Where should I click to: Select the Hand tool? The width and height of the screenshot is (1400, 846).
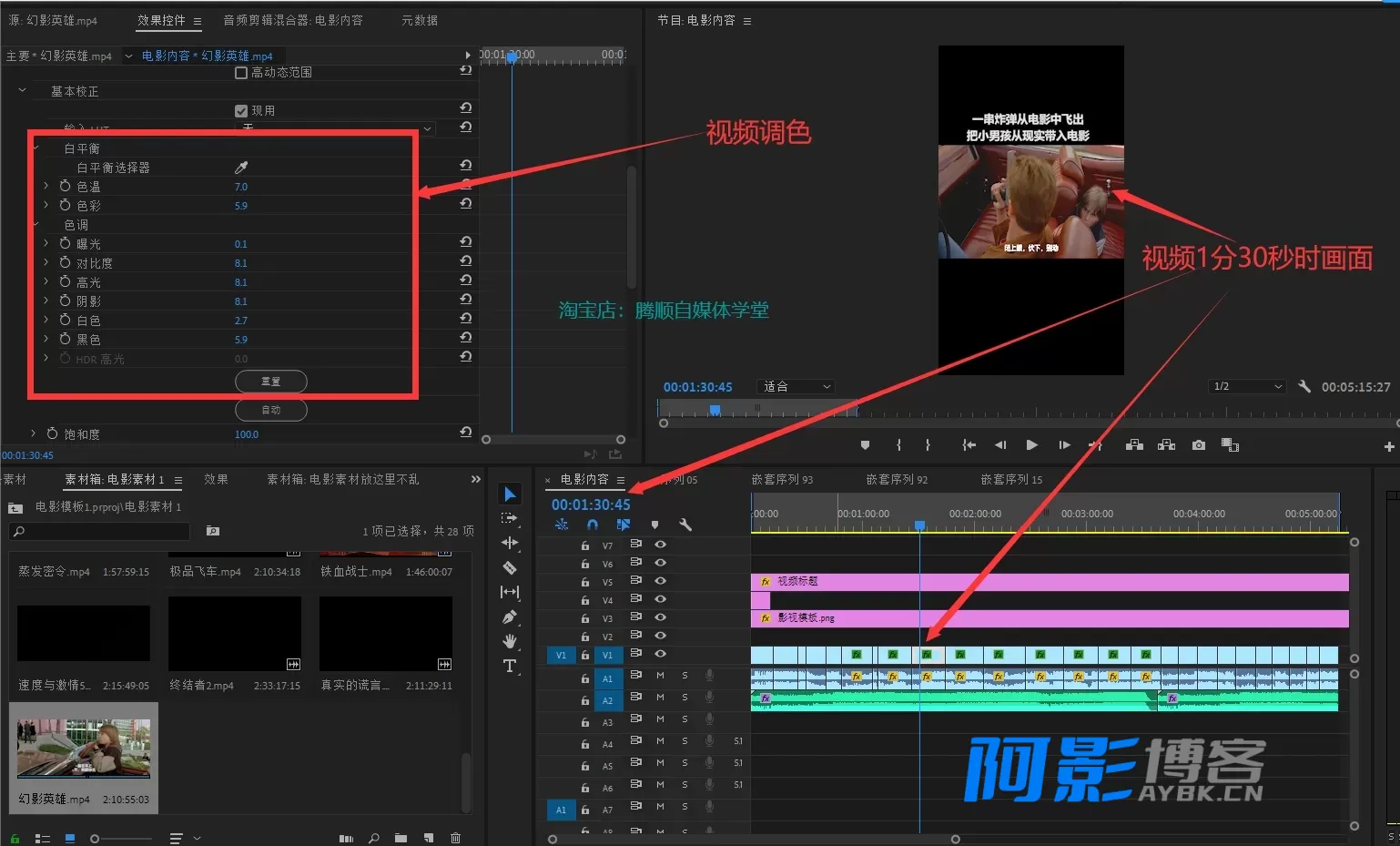pos(510,641)
